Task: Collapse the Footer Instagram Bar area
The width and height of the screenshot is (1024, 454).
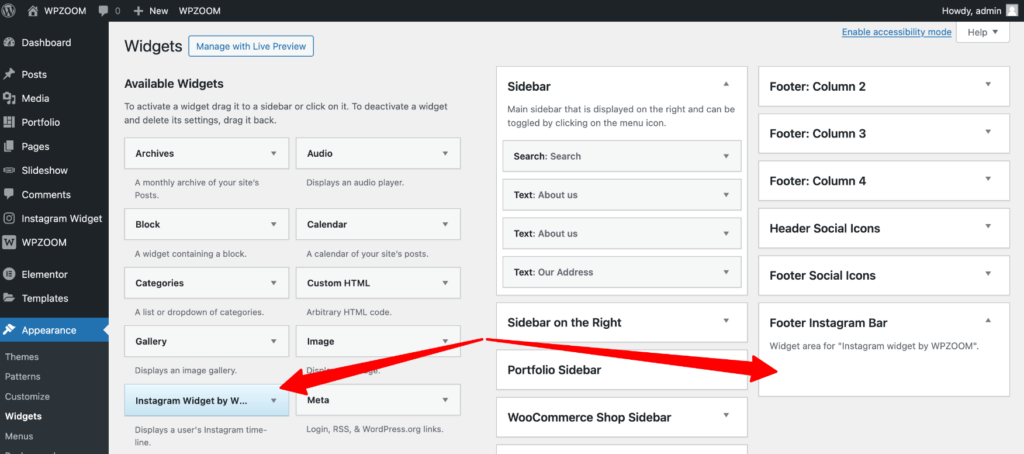Action: pos(987,322)
